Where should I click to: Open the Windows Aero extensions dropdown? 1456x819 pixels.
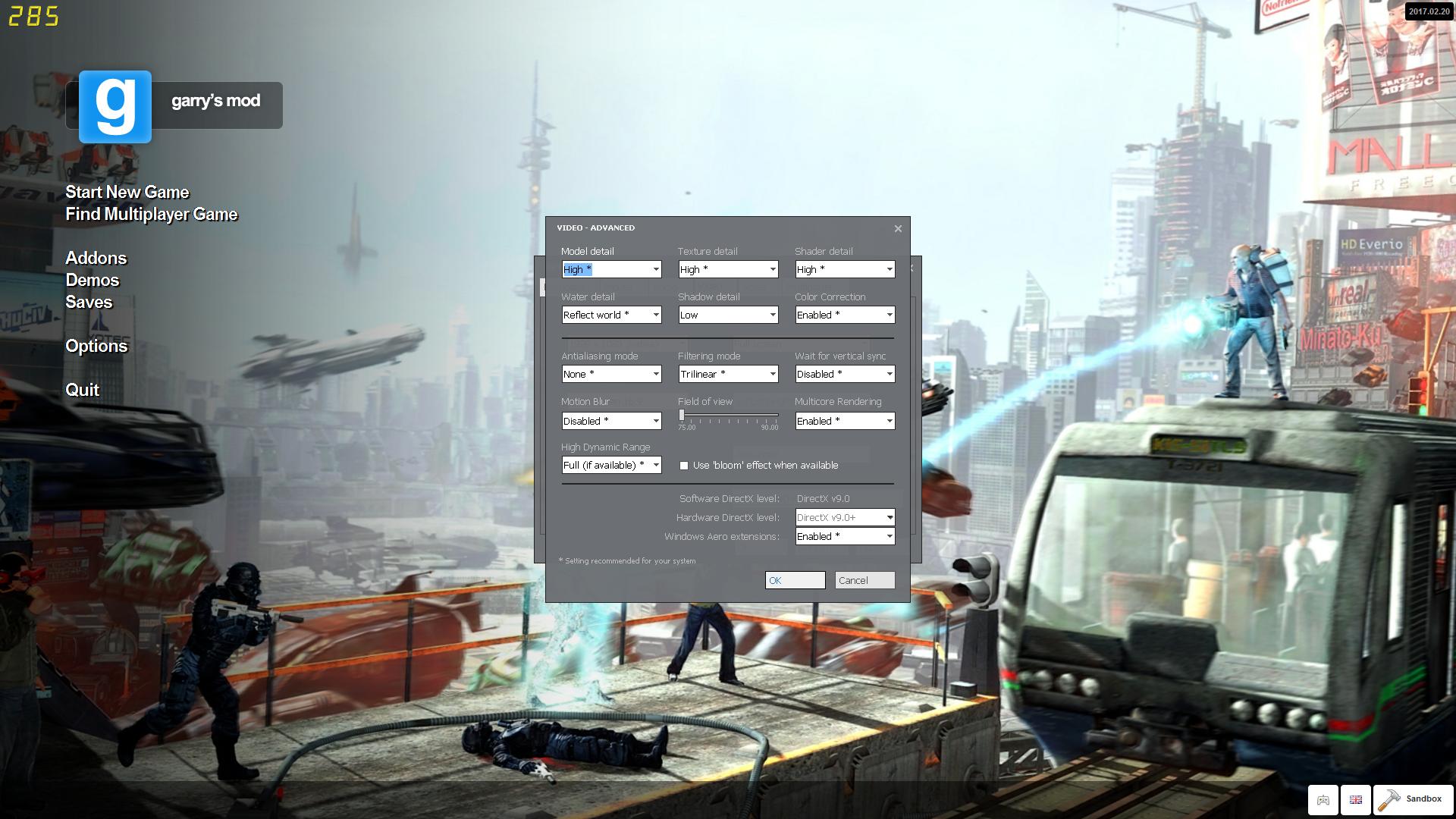pos(890,537)
